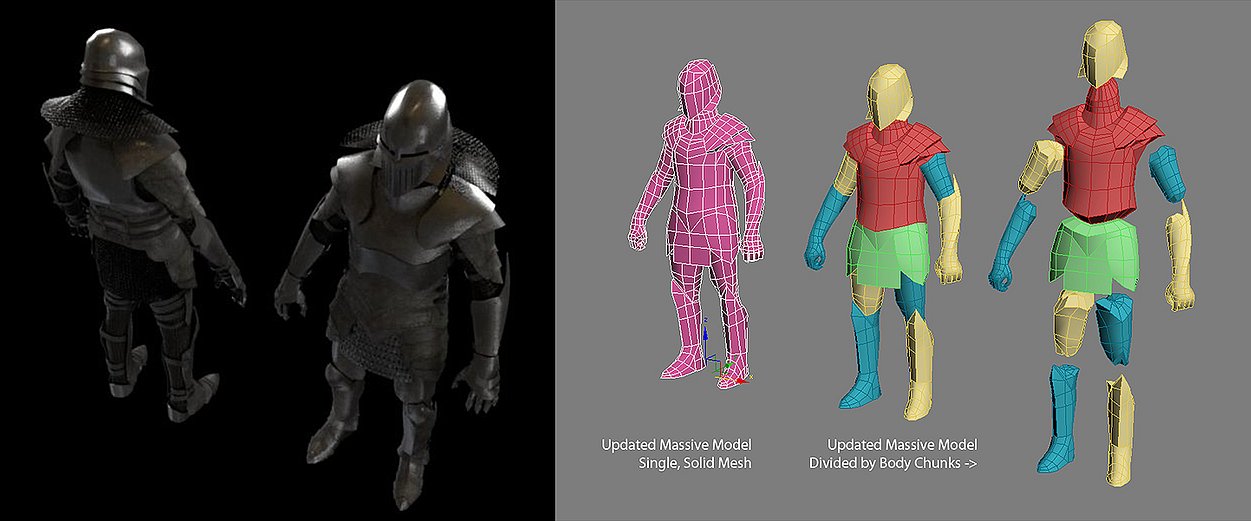Click the "Divided by Body Chunks" caption
Image resolution: width=1251 pixels, height=521 pixels.
[892, 462]
